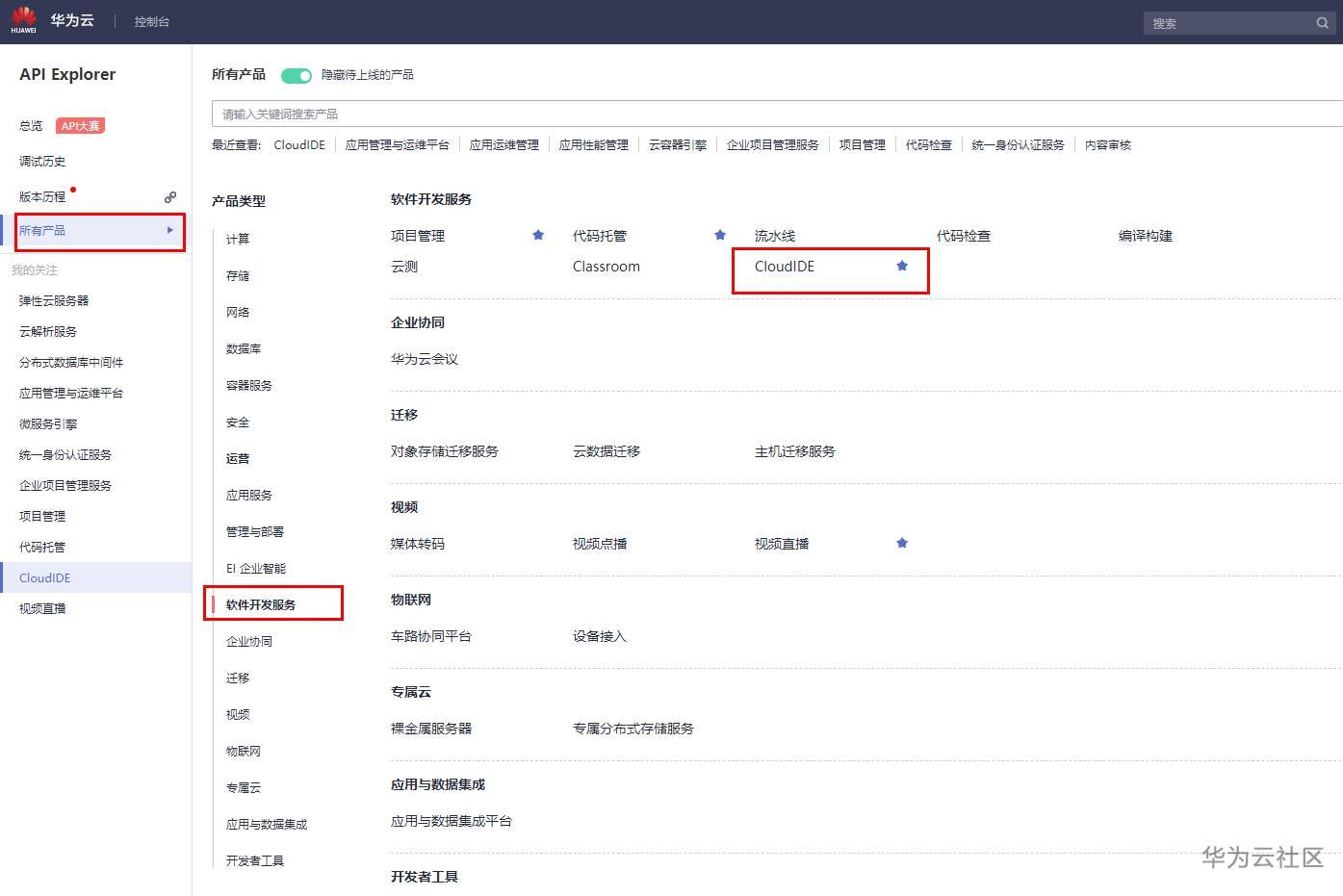
Task: Select 网络 product type
Action: coord(238,313)
